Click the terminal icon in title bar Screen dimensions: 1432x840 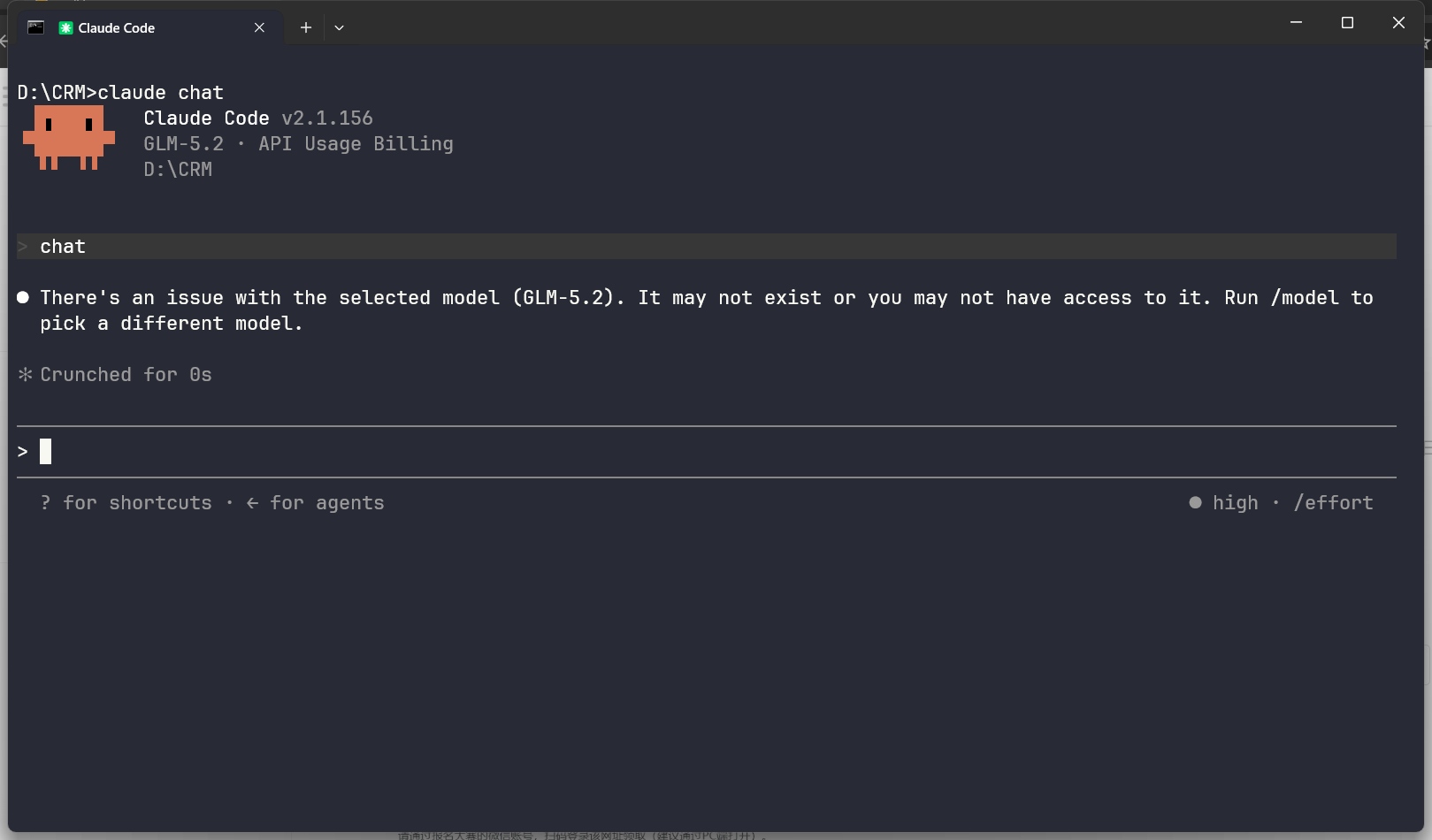point(36,27)
